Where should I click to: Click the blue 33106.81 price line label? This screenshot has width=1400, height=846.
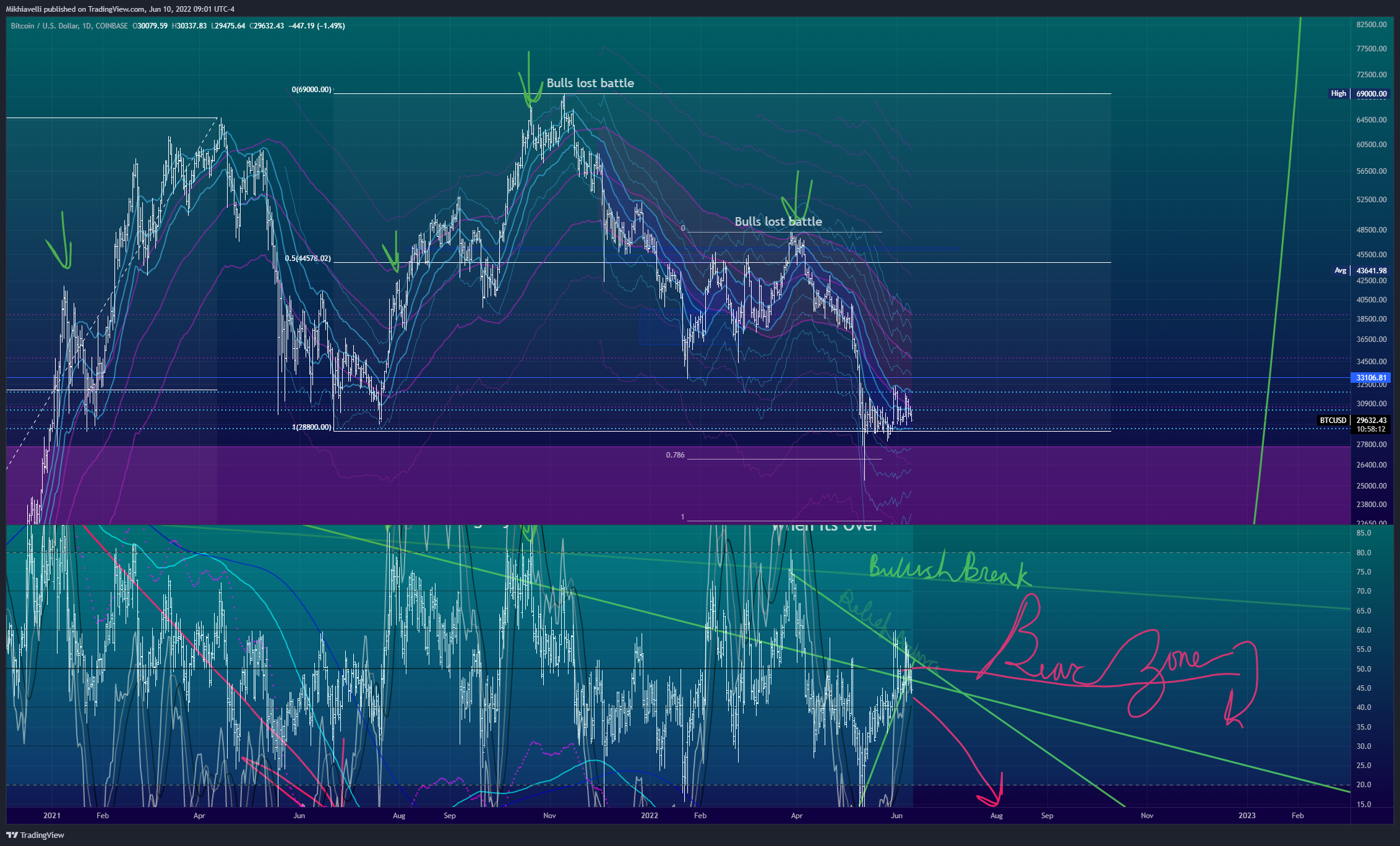pyautogui.click(x=1371, y=378)
